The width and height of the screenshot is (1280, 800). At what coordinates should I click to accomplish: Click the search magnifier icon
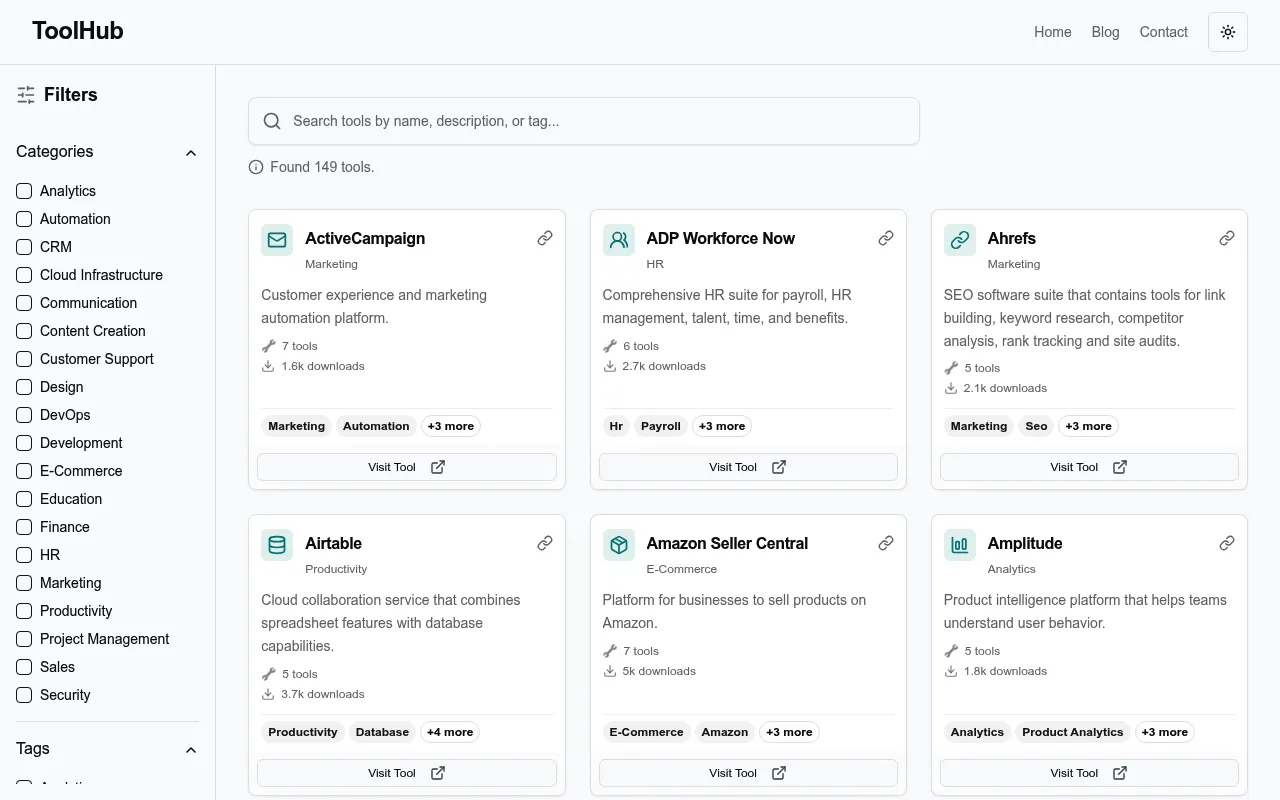(272, 121)
